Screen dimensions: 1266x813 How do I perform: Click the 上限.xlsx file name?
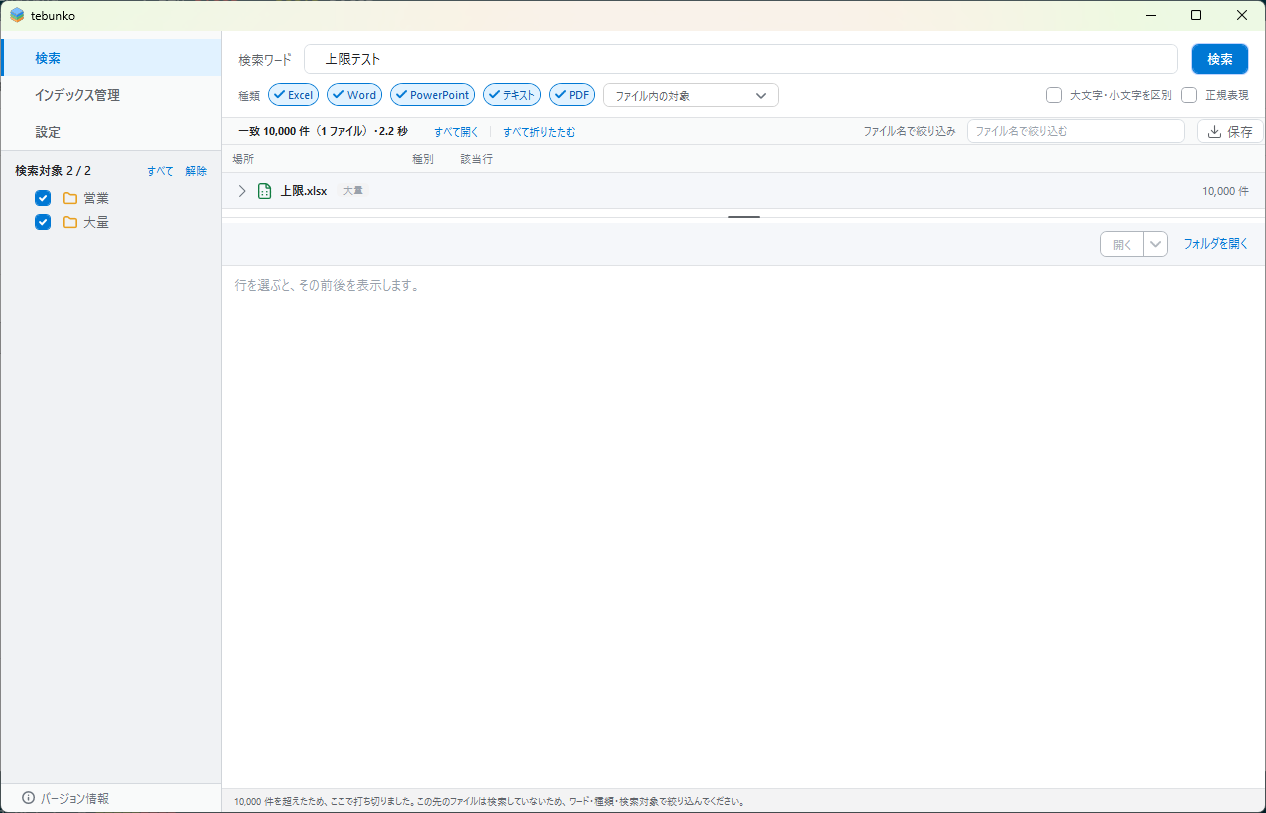click(304, 191)
